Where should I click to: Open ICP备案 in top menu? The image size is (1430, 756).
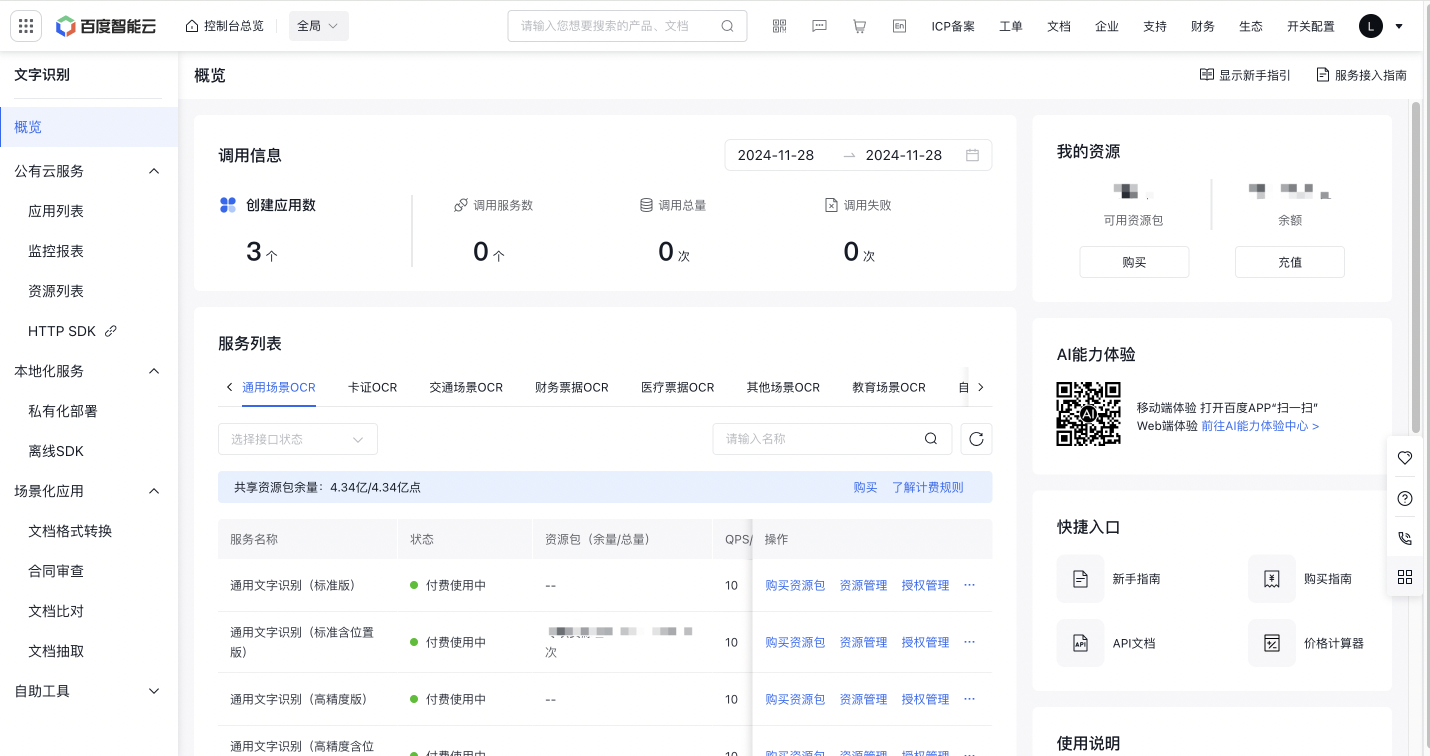(x=953, y=27)
